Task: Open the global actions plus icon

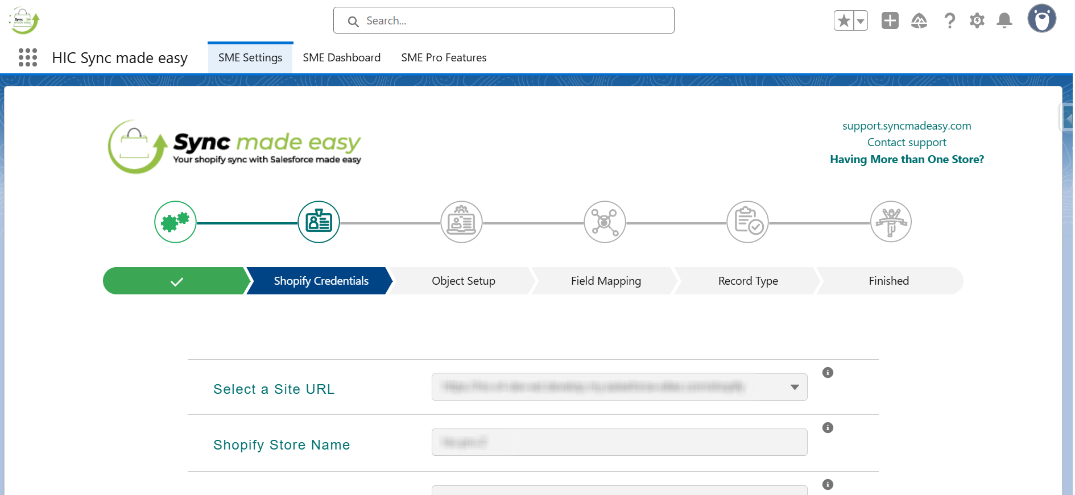Action: [x=890, y=21]
